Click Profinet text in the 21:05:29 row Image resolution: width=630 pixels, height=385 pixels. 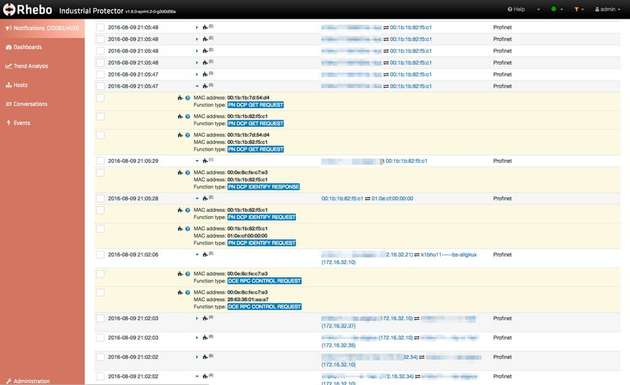502,161
